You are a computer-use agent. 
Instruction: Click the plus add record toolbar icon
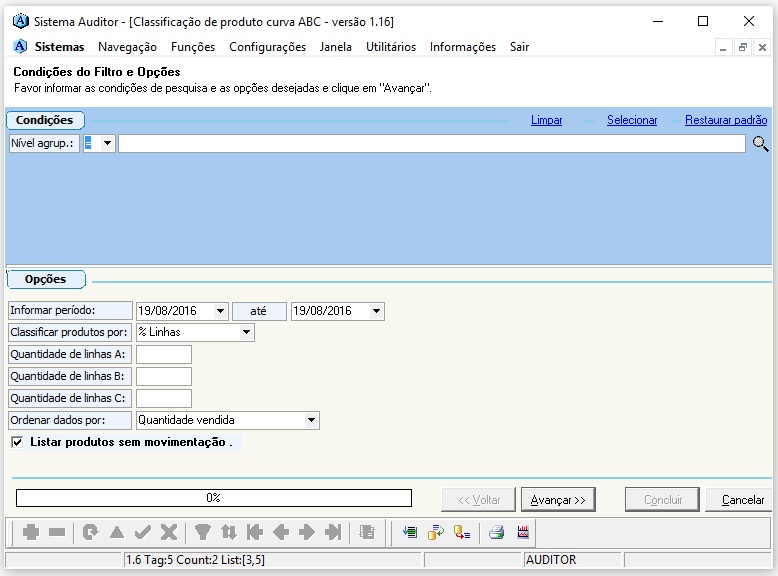(x=31, y=532)
